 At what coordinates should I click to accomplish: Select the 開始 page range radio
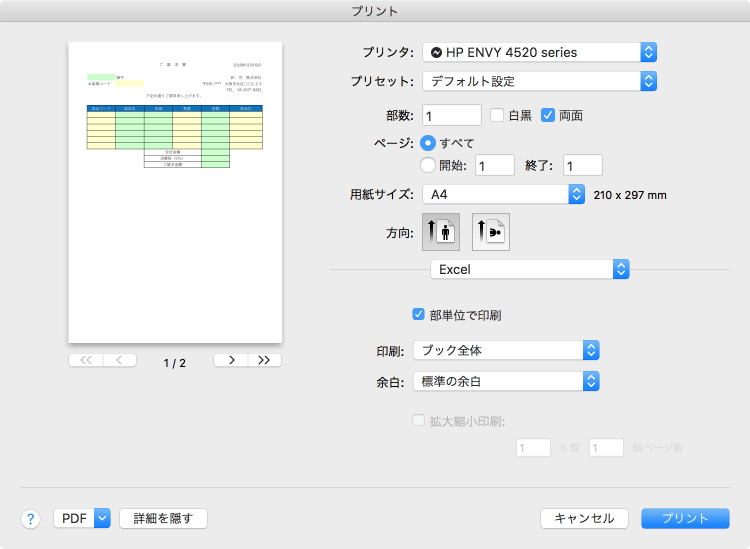point(429,165)
